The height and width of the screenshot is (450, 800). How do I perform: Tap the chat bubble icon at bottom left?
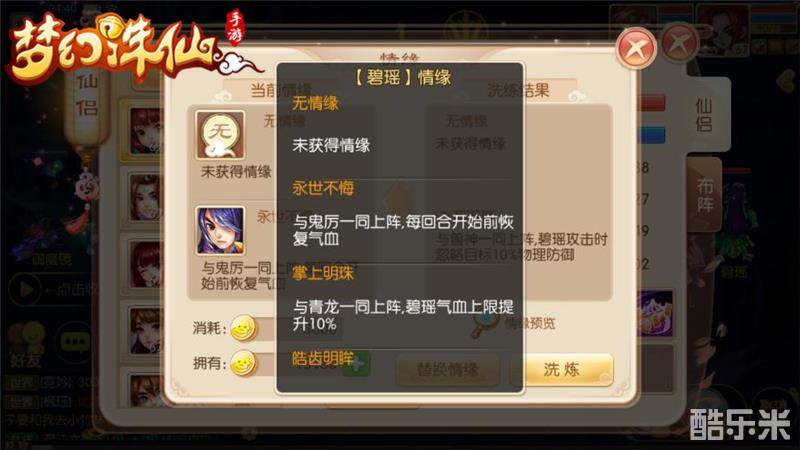(x=76, y=341)
